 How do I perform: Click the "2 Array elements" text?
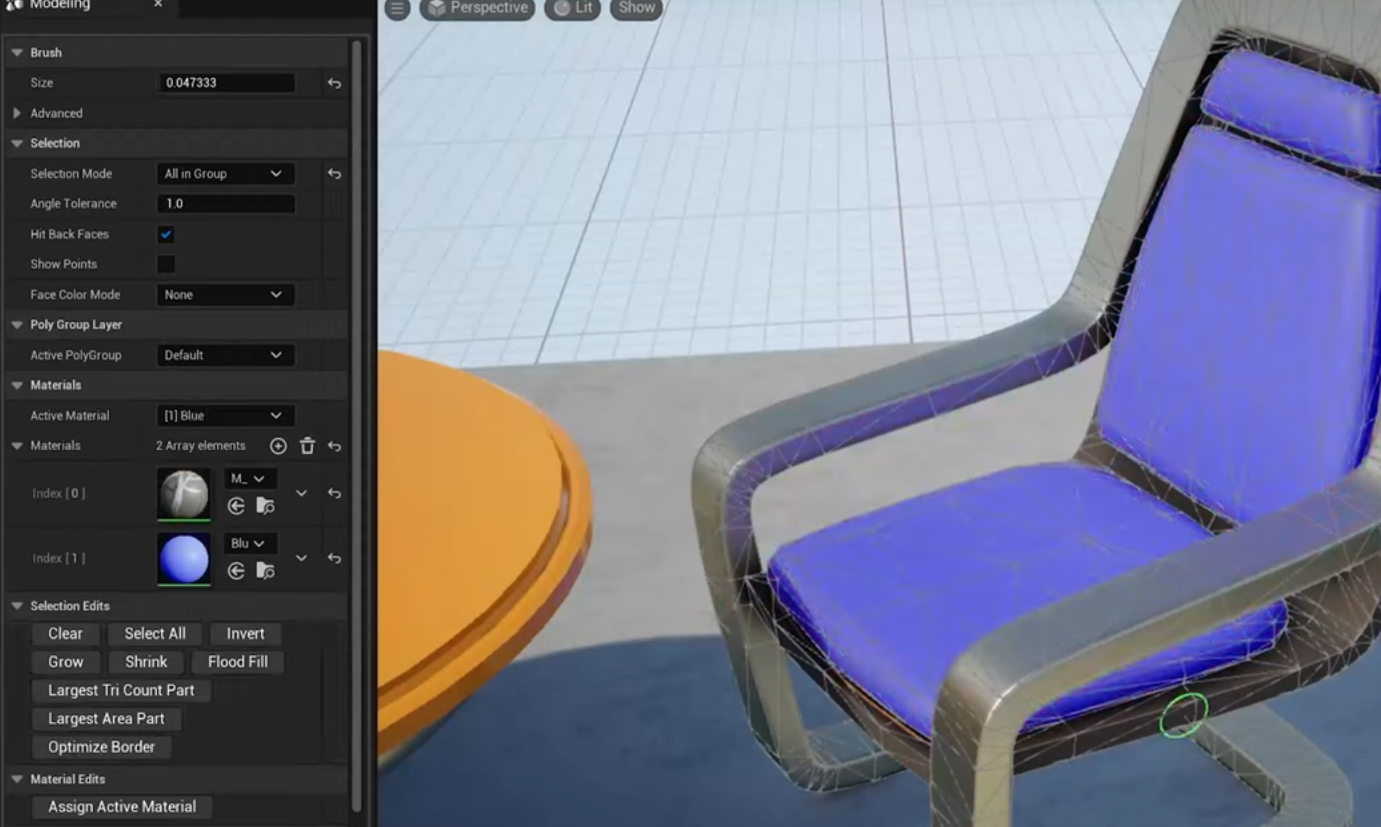pyautogui.click(x=201, y=446)
